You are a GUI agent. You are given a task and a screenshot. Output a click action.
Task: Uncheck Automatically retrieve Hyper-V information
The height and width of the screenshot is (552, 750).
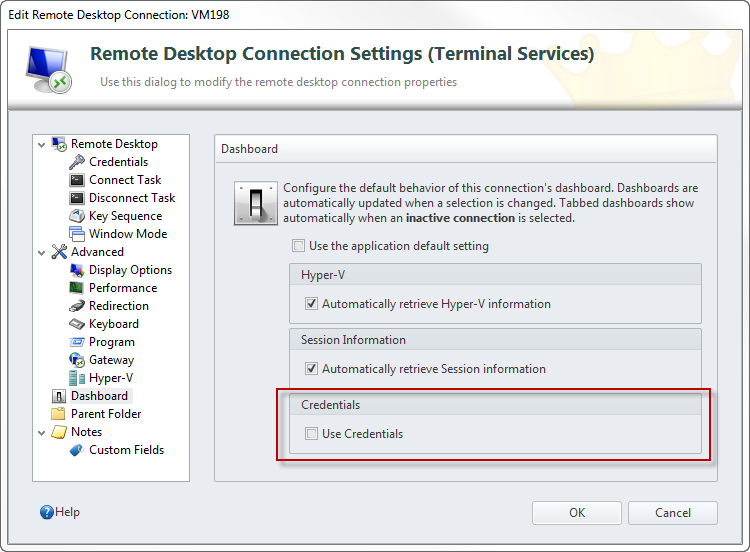pyautogui.click(x=312, y=304)
